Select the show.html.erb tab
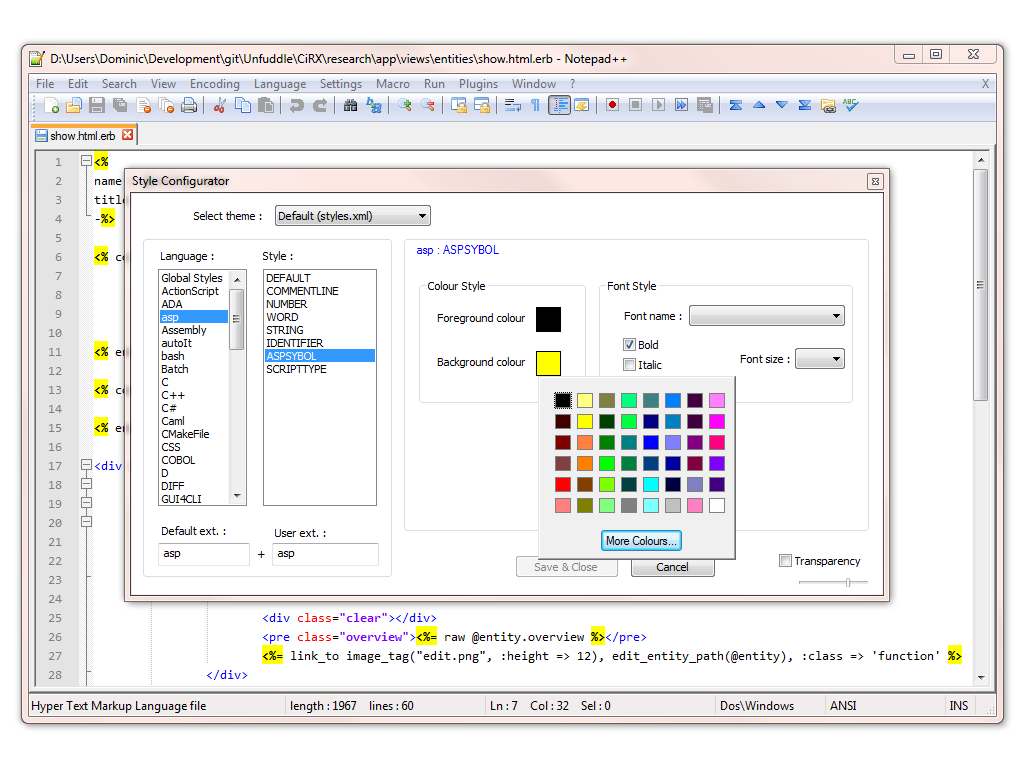Viewport: 1024px width, 768px height. click(82, 136)
